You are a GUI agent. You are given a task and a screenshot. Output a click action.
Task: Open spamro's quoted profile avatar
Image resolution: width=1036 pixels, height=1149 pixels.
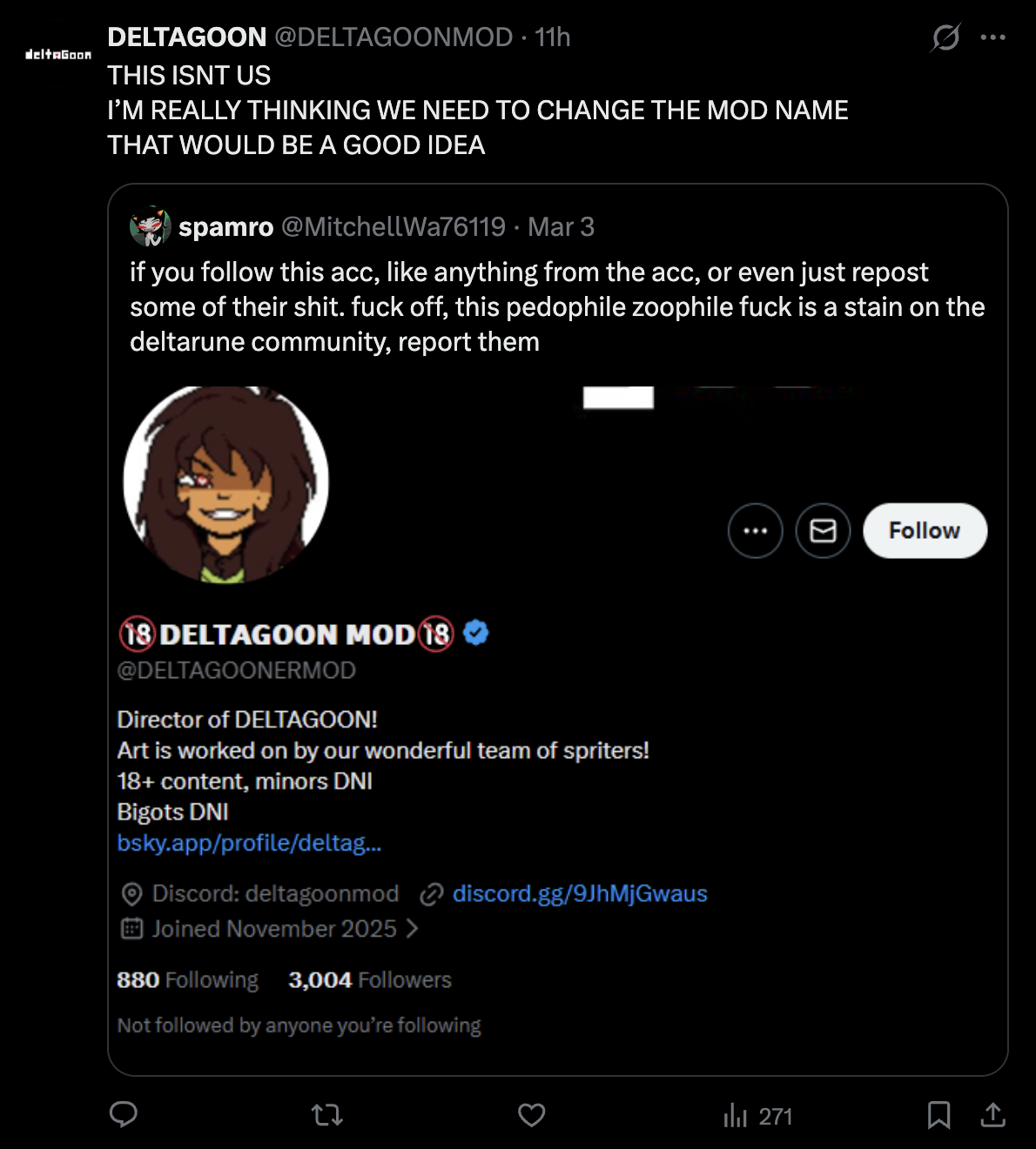click(x=150, y=226)
